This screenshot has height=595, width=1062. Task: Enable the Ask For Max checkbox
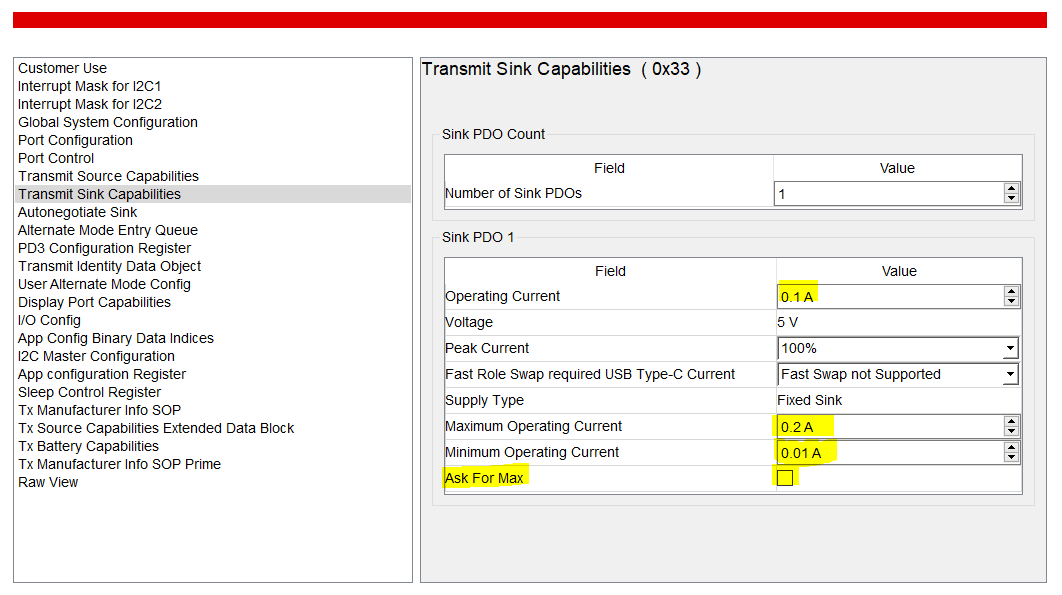(x=785, y=478)
